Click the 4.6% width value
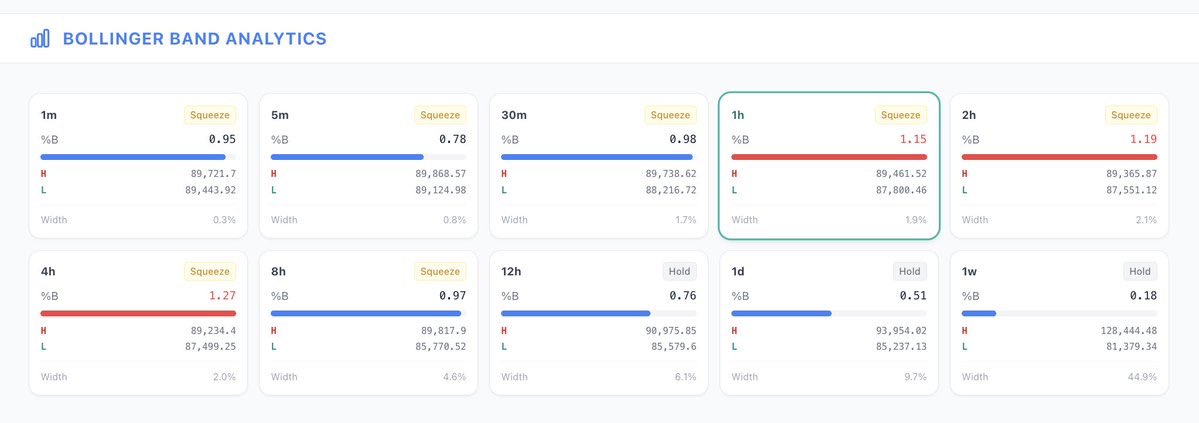1199x423 pixels. pyautogui.click(x=455, y=376)
